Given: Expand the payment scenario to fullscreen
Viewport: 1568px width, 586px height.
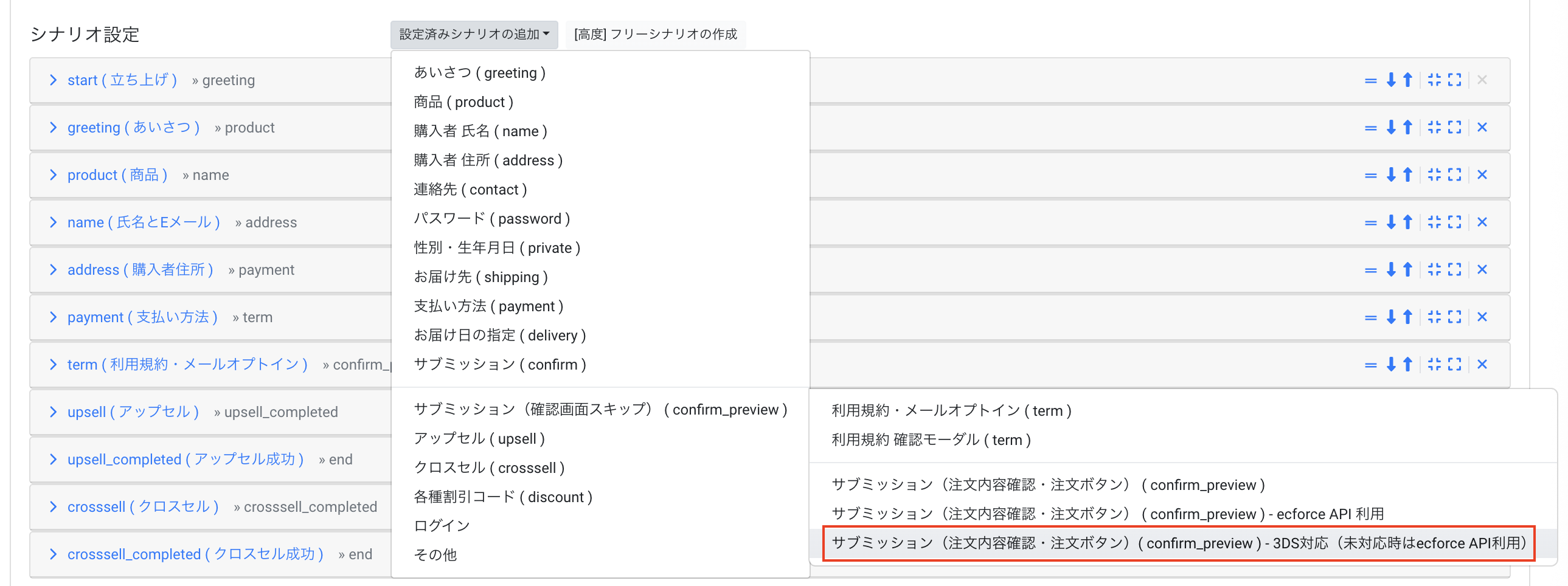Looking at the screenshot, I should click(1455, 317).
